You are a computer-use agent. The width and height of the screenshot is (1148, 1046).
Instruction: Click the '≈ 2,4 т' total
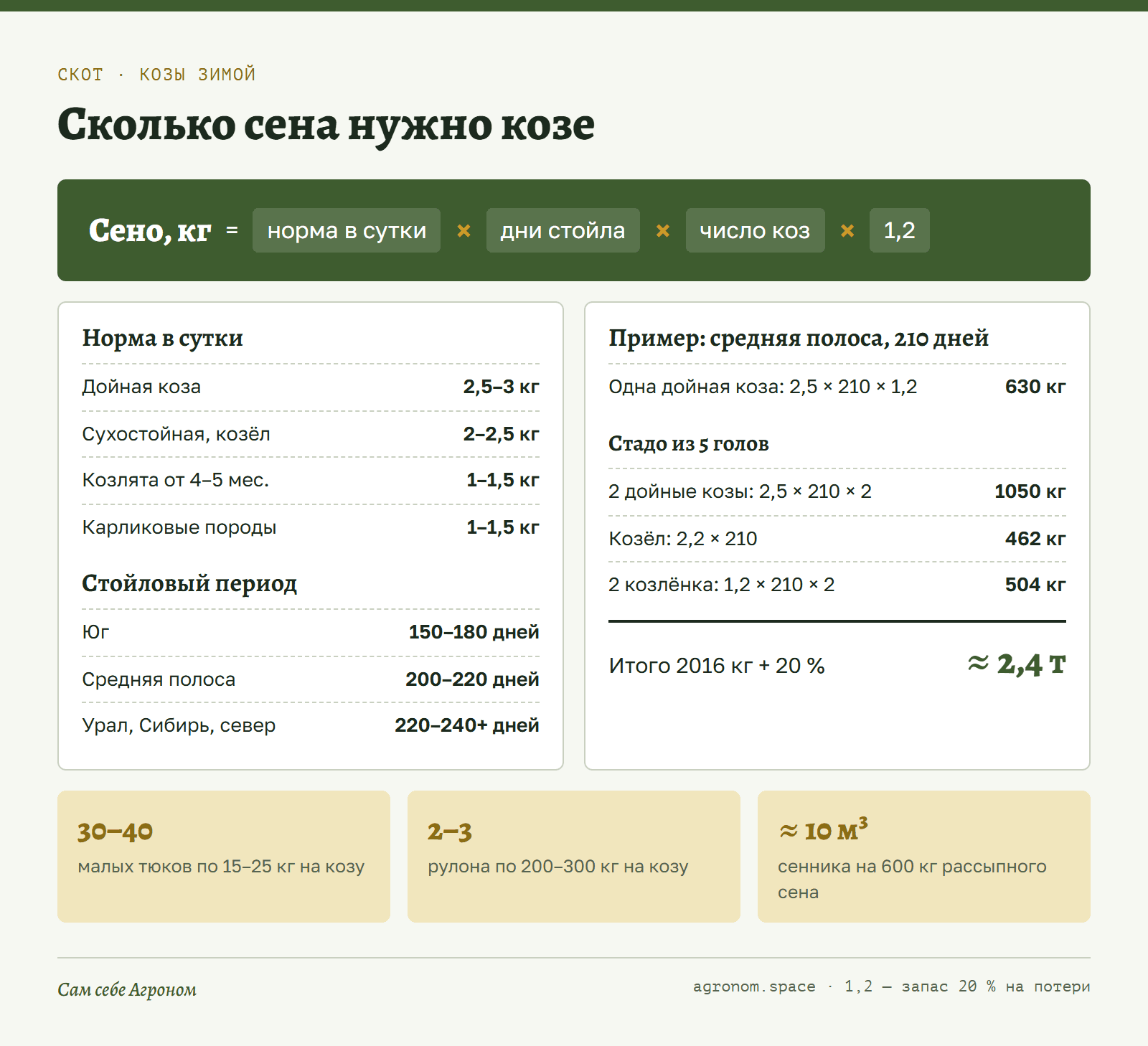pyautogui.click(x=1017, y=664)
